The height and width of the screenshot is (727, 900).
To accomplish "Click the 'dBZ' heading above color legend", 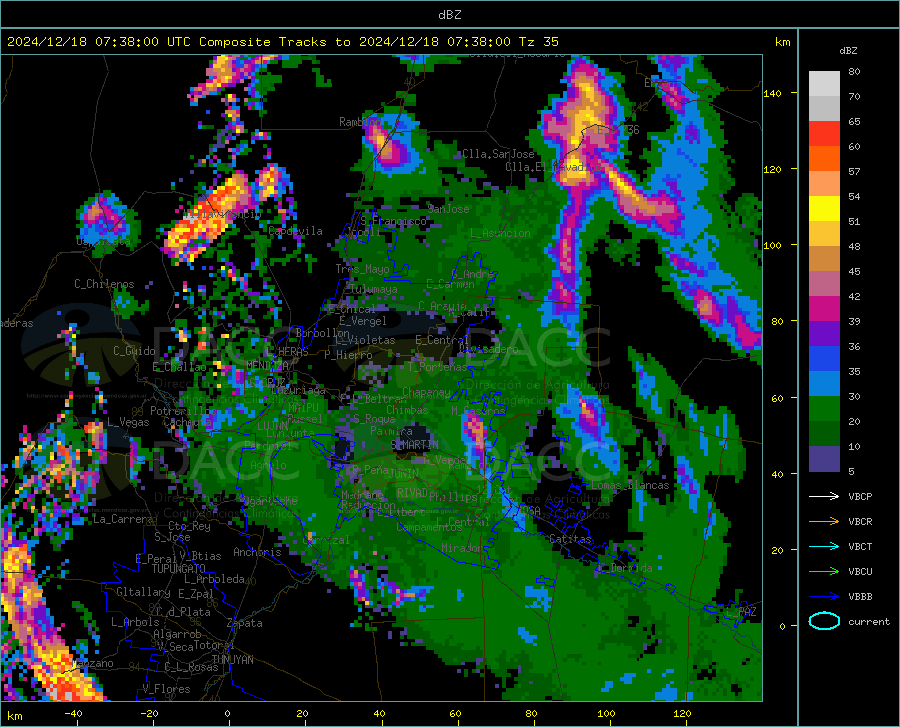I will click(x=848, y=50).
